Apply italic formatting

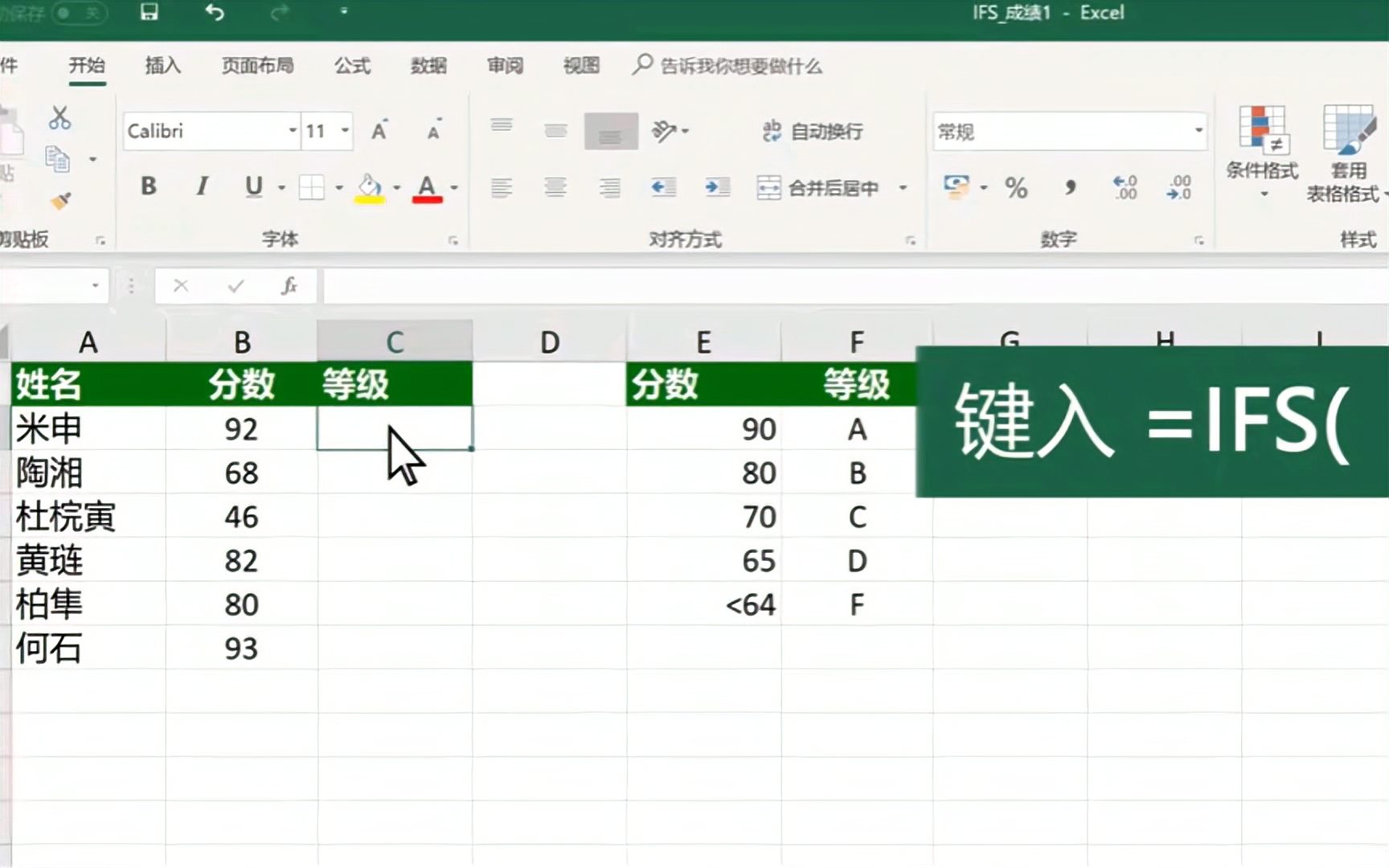[201, 187]
